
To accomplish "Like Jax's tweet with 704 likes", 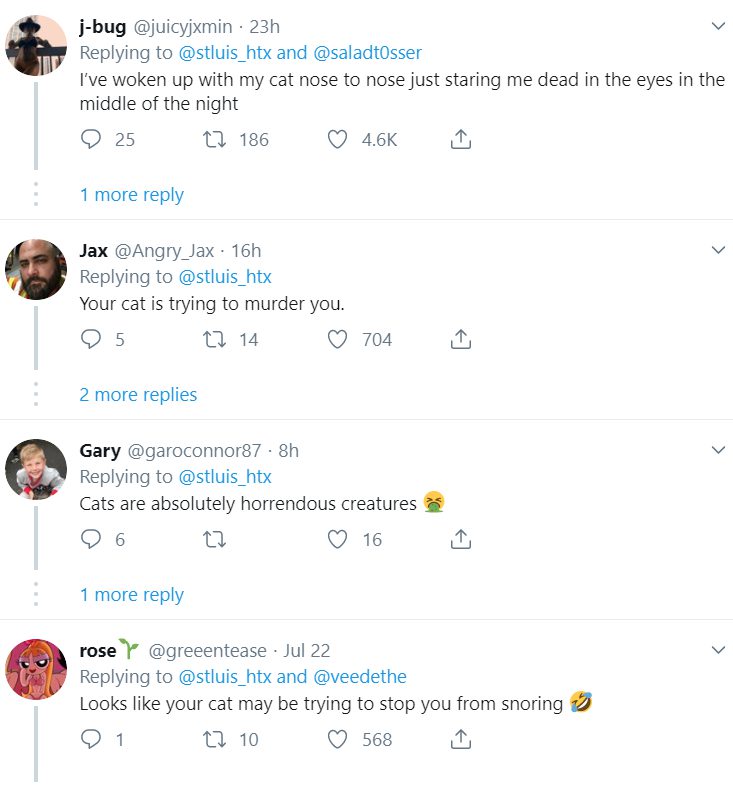I will point(338,340).
